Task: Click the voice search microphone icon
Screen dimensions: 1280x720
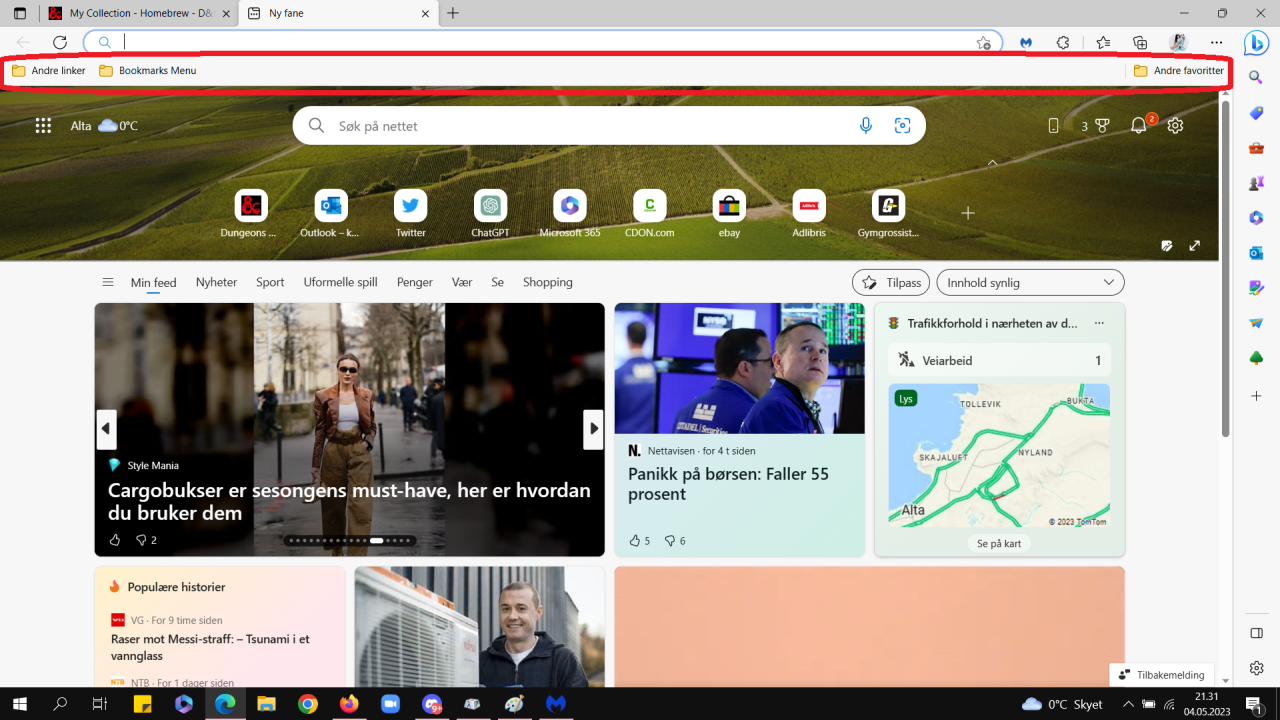Action: (x=866, y=126)
